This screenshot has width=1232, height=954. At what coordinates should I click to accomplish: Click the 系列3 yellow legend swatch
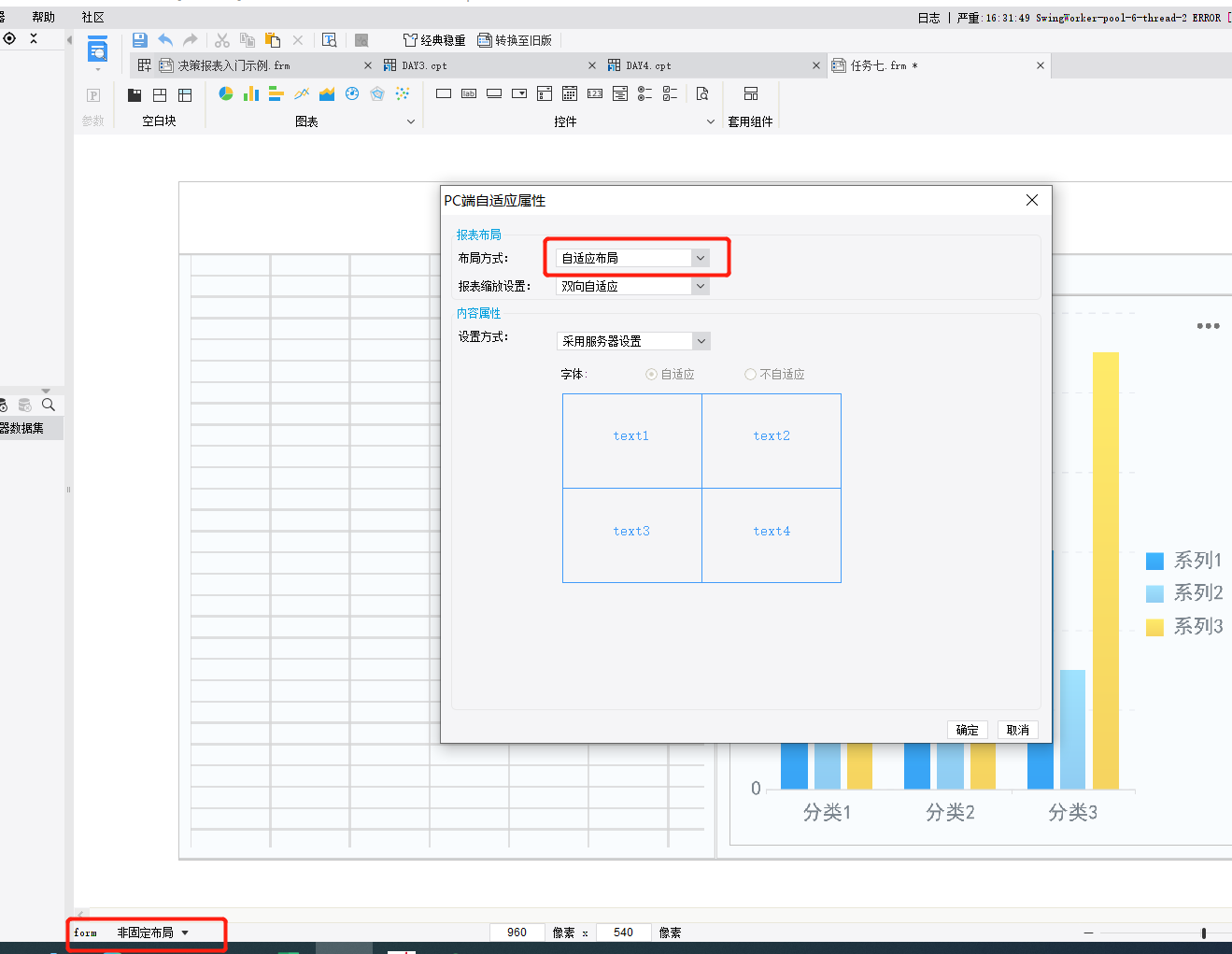coord(1154,627)
